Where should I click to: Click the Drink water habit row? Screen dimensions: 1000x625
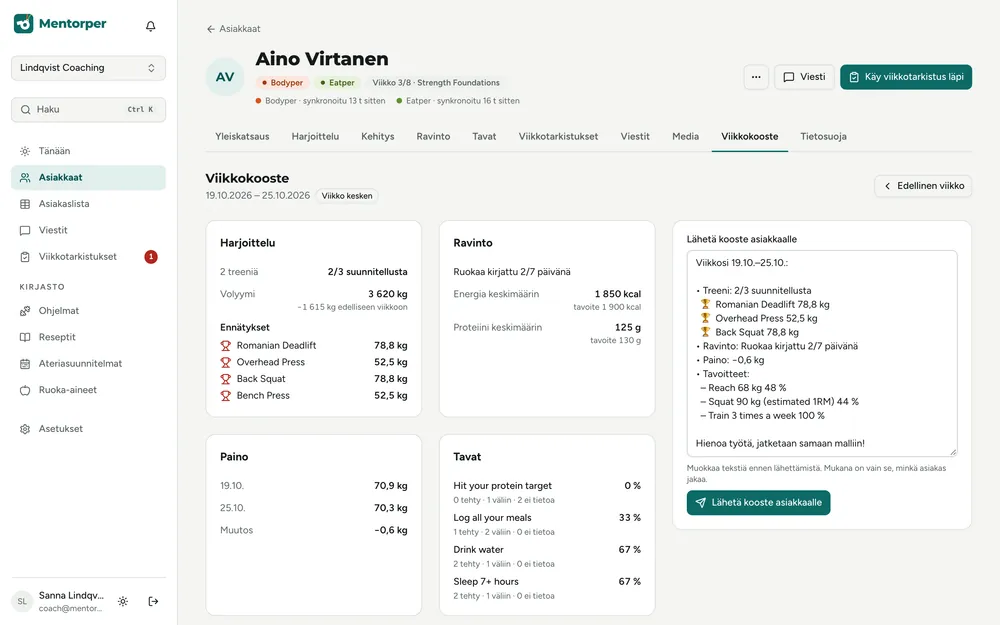[x=547, y=556]
